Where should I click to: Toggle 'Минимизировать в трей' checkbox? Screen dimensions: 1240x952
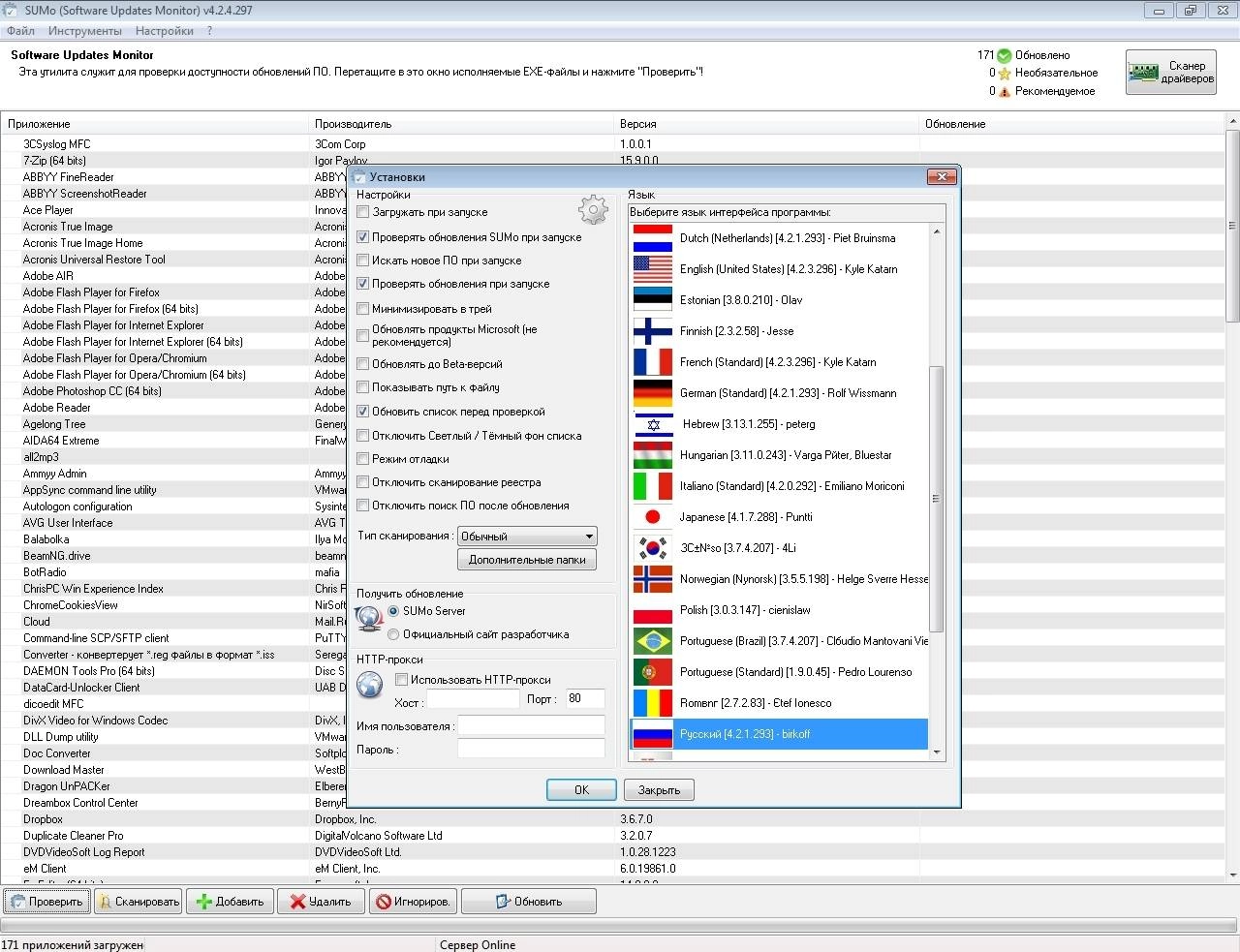363,309
